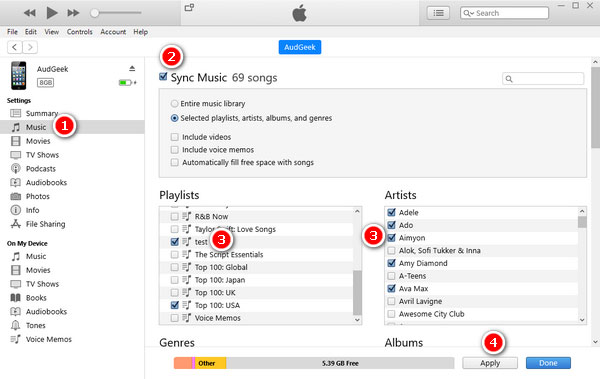
Task: Open Audiobooks under On My Device
Action: click(46, 311)
